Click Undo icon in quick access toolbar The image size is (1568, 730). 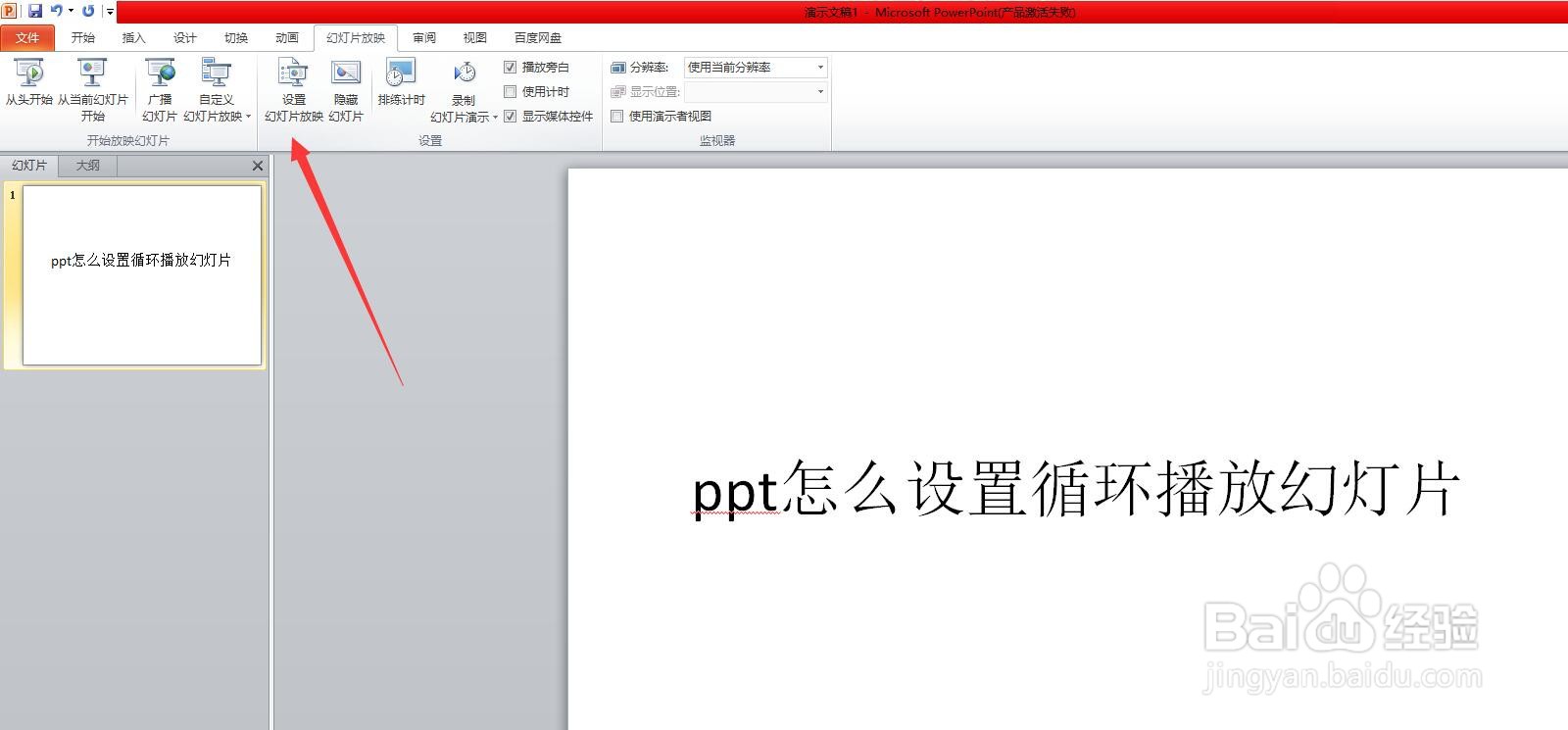pos(57,11)
